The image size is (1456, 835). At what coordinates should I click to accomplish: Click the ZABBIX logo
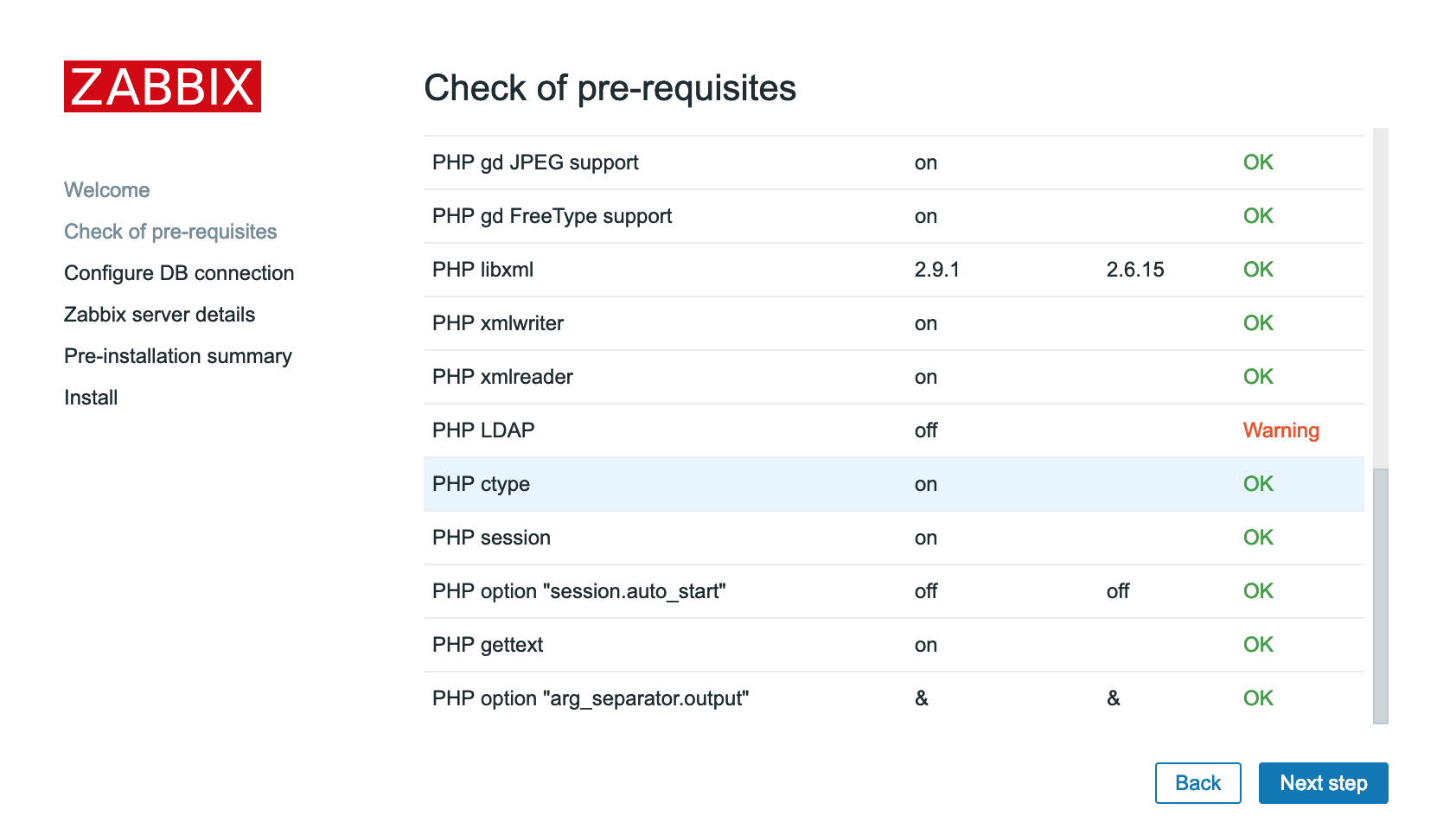163,86
